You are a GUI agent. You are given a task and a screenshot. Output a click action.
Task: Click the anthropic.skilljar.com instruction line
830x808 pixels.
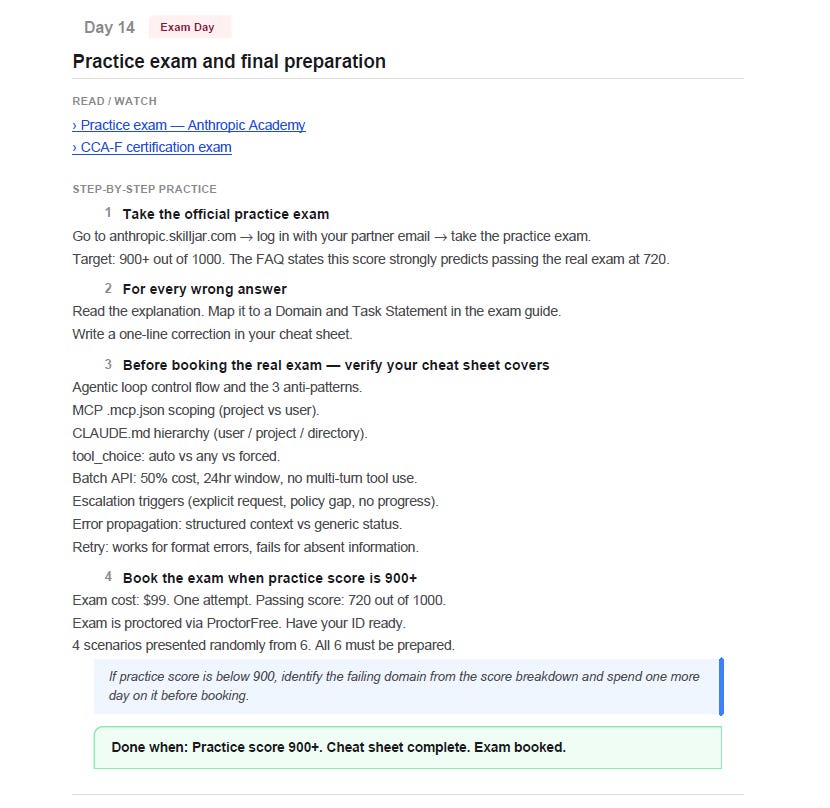tap(331, 237)
